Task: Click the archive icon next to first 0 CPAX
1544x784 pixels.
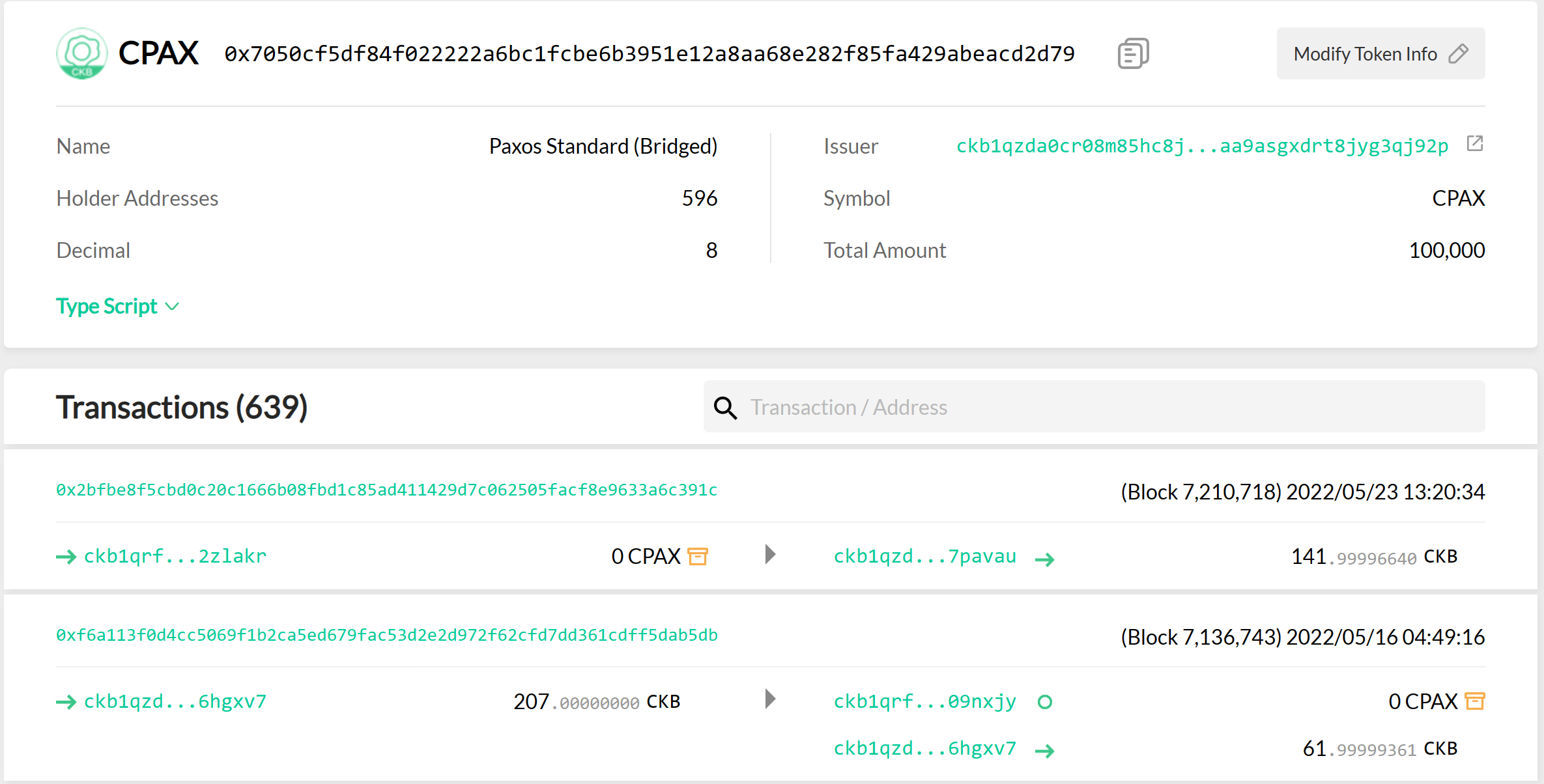Action: click(x=698, y=557)
